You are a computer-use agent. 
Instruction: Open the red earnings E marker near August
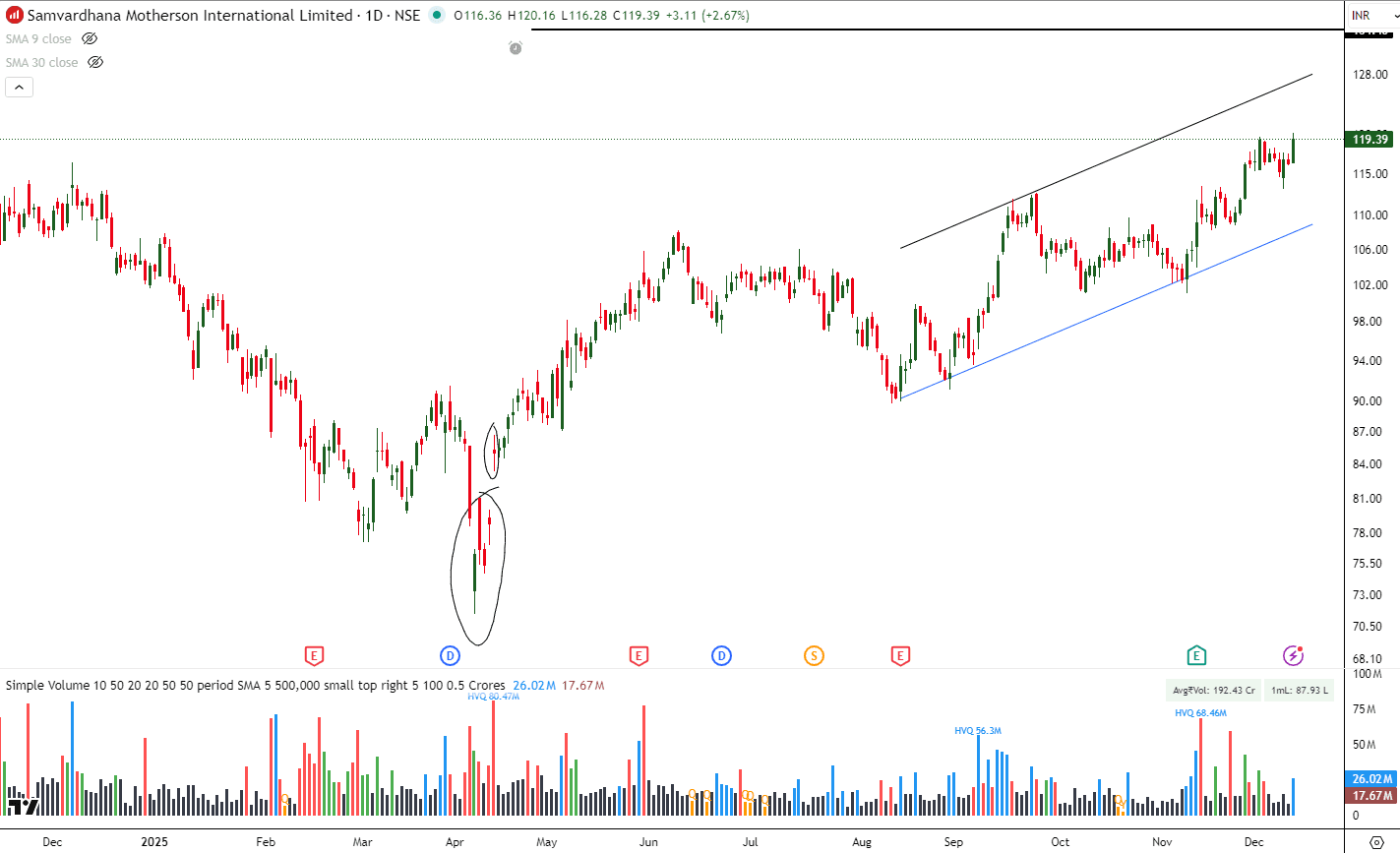tap(899, 655)
